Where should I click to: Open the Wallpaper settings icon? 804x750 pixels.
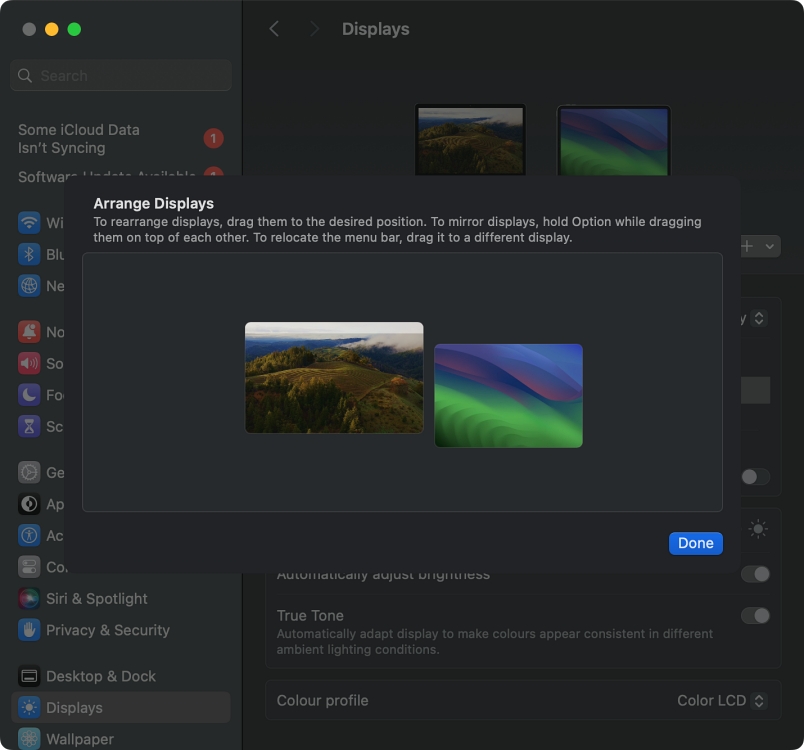(29, 738)
